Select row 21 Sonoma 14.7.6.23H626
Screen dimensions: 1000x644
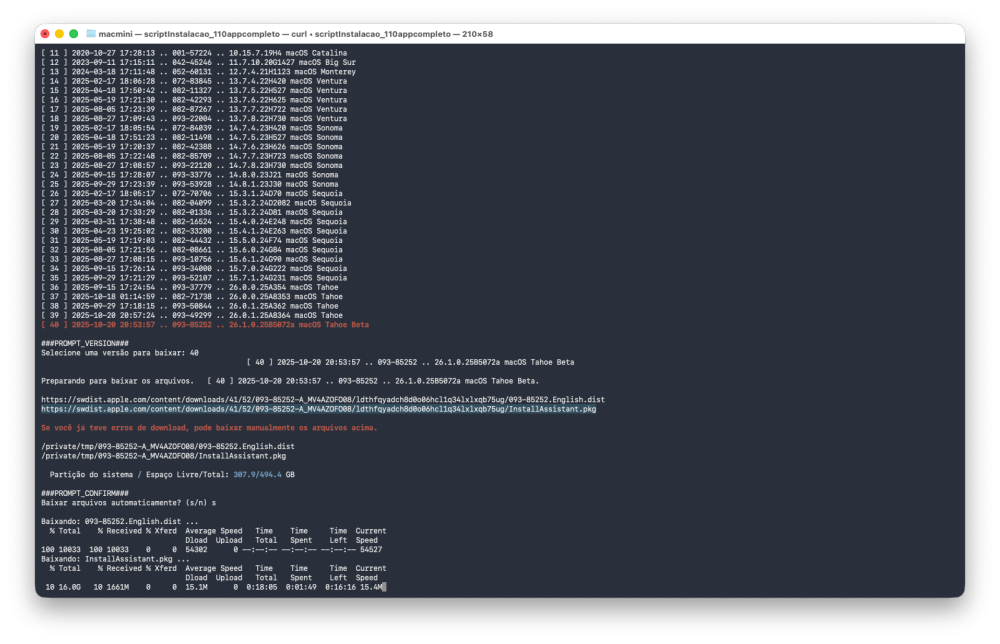pos(192,147)
